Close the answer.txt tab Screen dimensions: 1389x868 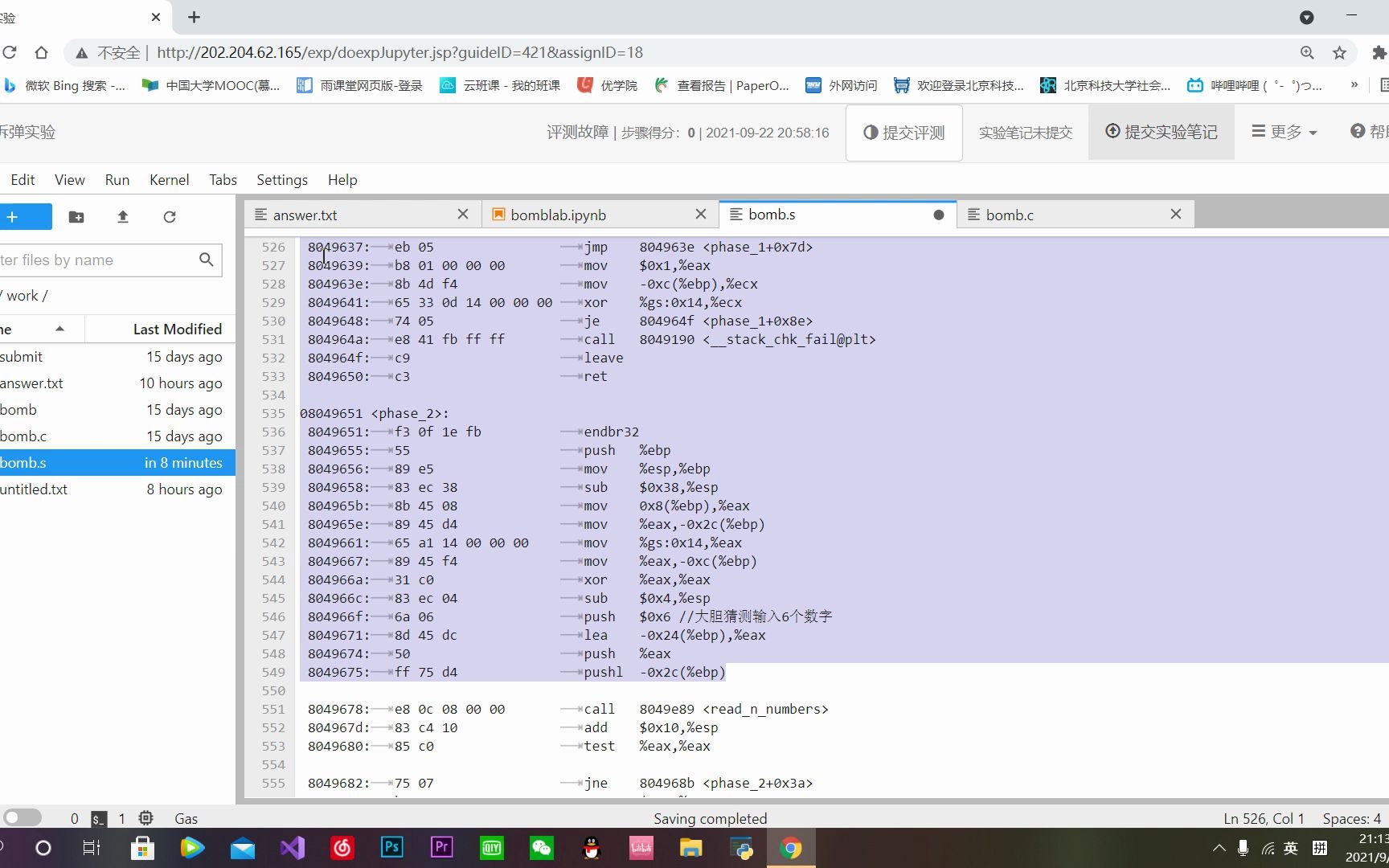[463, 215]
